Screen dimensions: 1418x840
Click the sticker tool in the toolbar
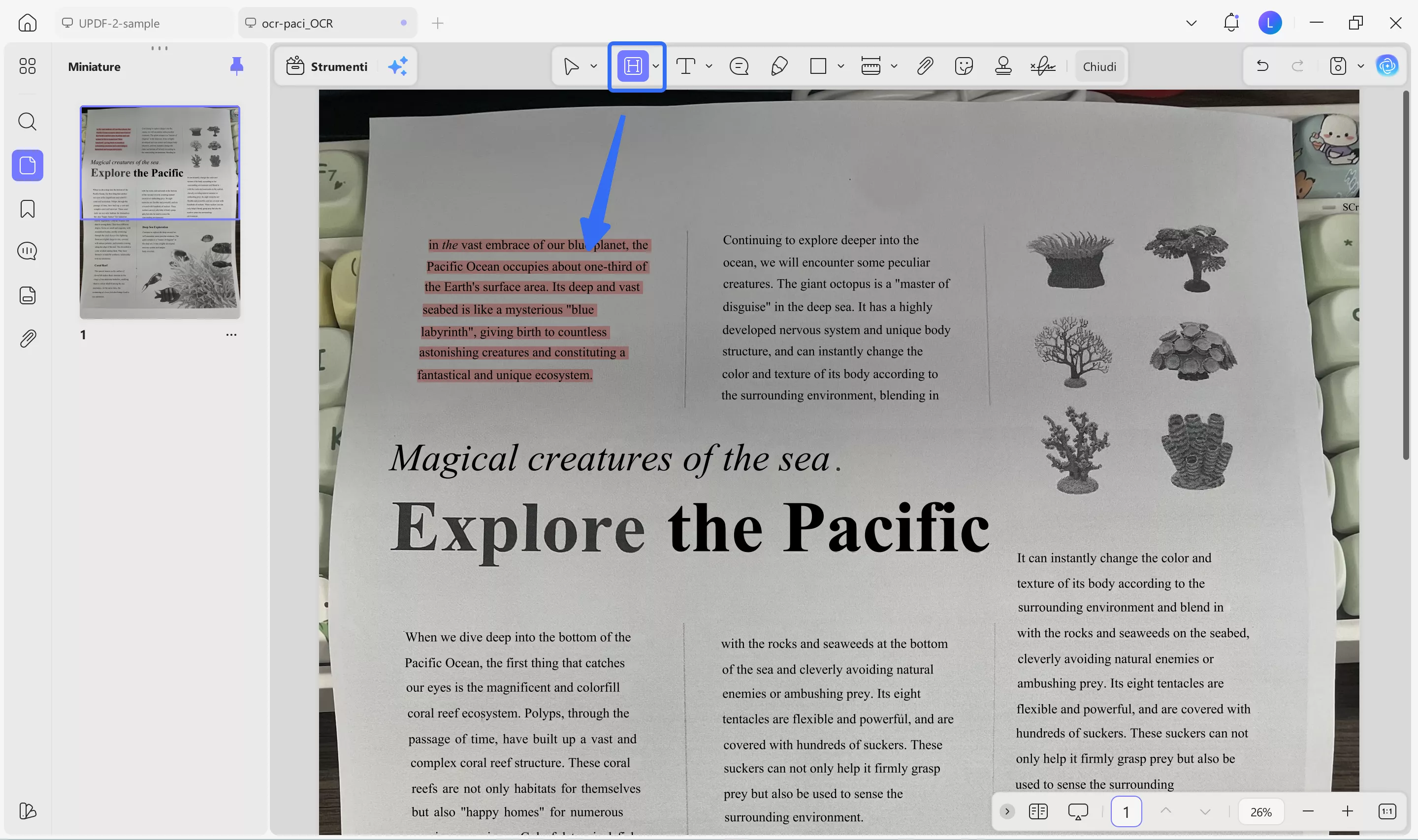[x=963, y=66]
